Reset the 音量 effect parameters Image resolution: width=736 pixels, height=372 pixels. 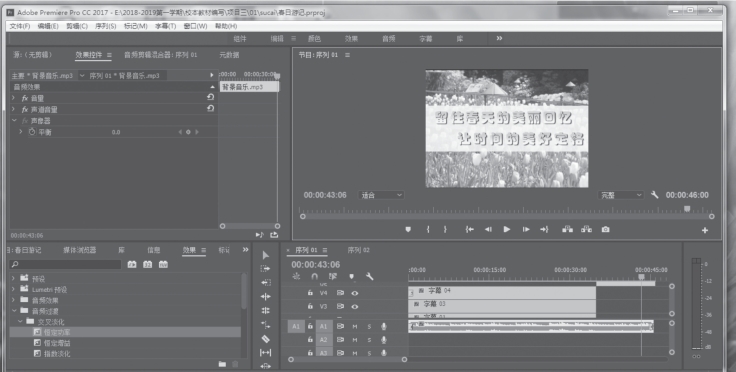[x=210, y=97]
